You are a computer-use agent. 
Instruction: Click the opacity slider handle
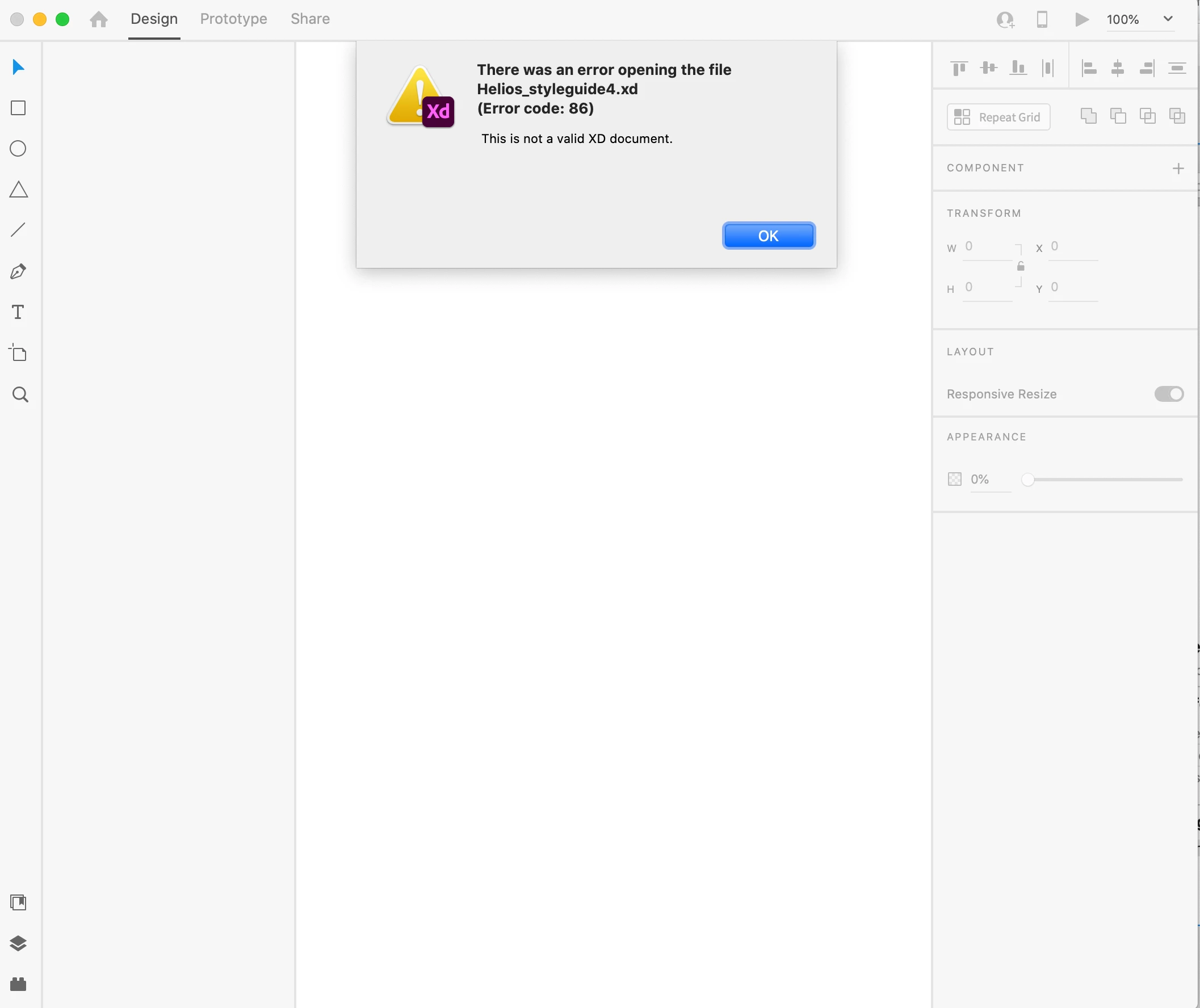[x=1027, y=480]
